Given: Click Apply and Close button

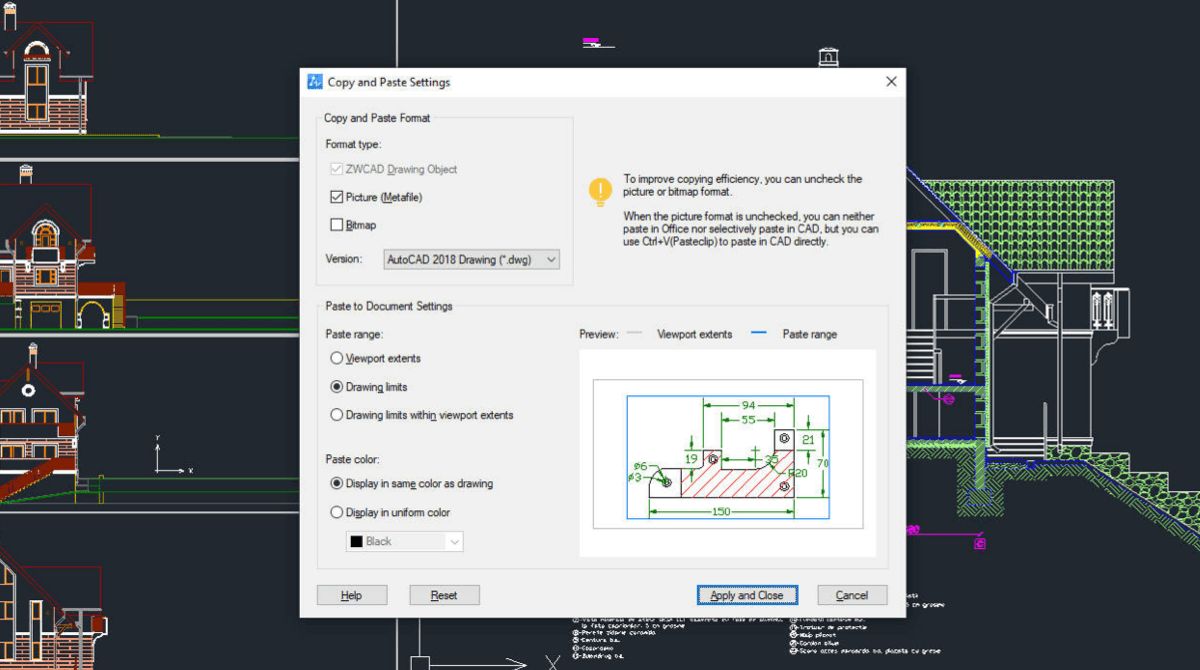Looking at the screenshot, I should click(747, 595).
